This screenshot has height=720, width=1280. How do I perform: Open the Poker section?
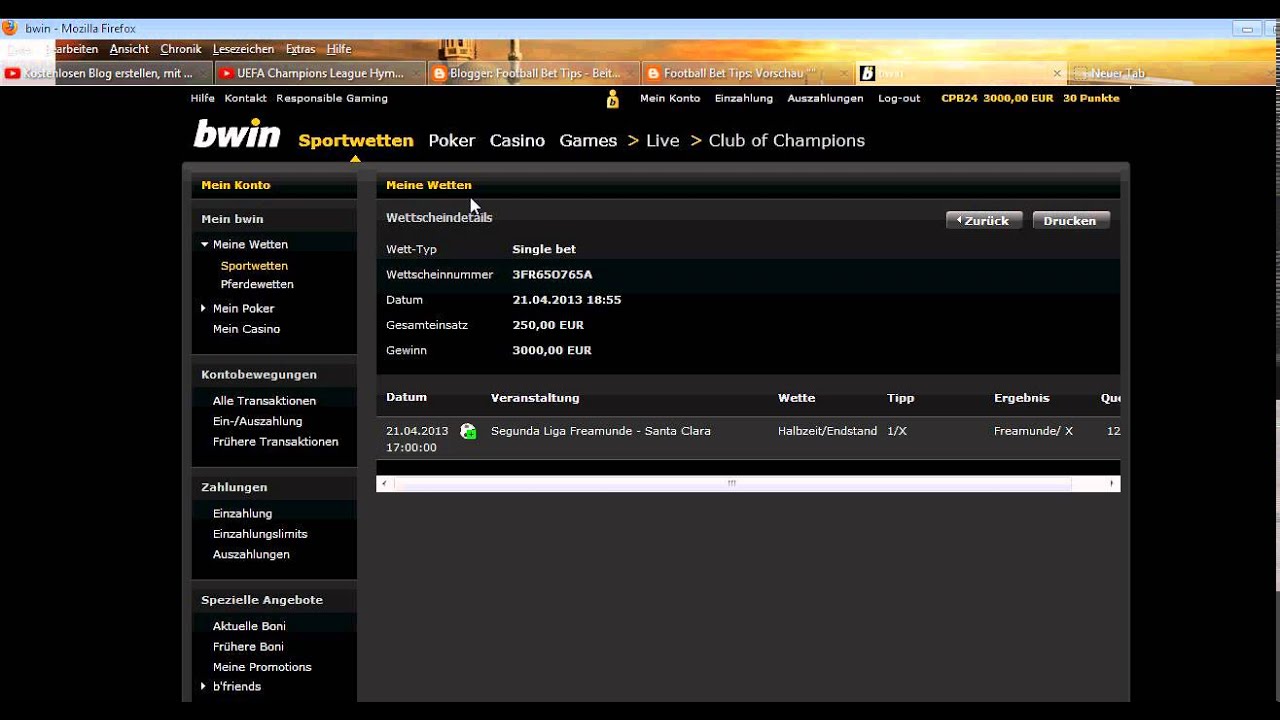click(x=452, y=141)
